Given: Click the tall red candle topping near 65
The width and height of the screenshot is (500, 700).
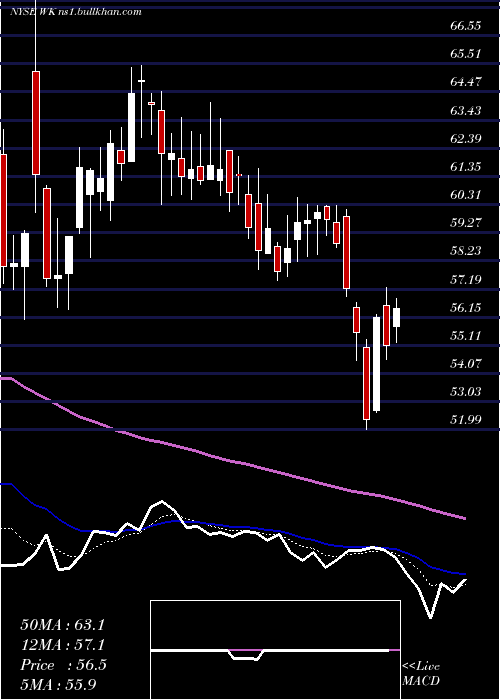Looking at the screenshot, I should (x=36, y=123).
